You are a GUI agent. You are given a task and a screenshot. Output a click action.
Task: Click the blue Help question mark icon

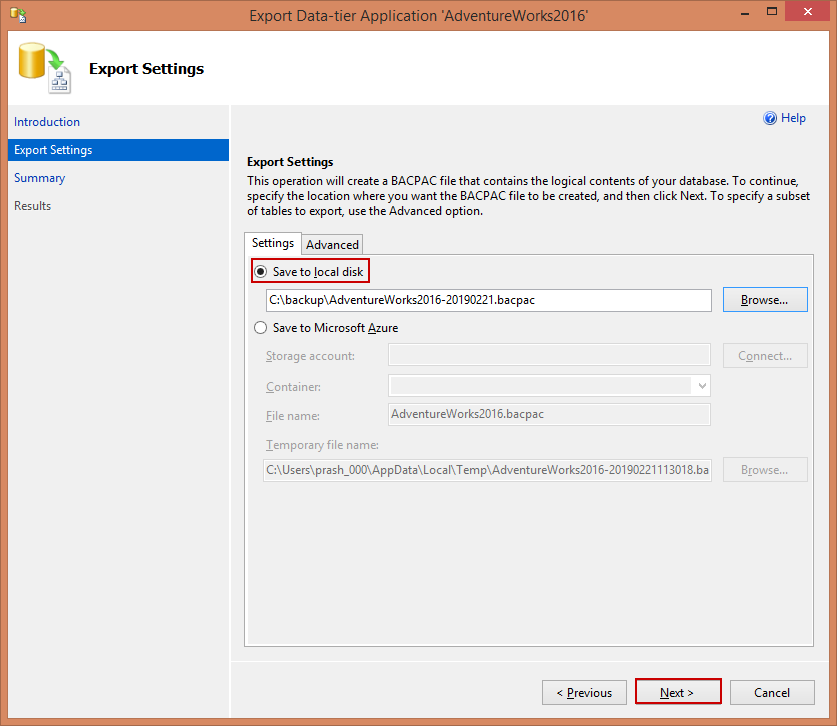[x=770, y=118]
